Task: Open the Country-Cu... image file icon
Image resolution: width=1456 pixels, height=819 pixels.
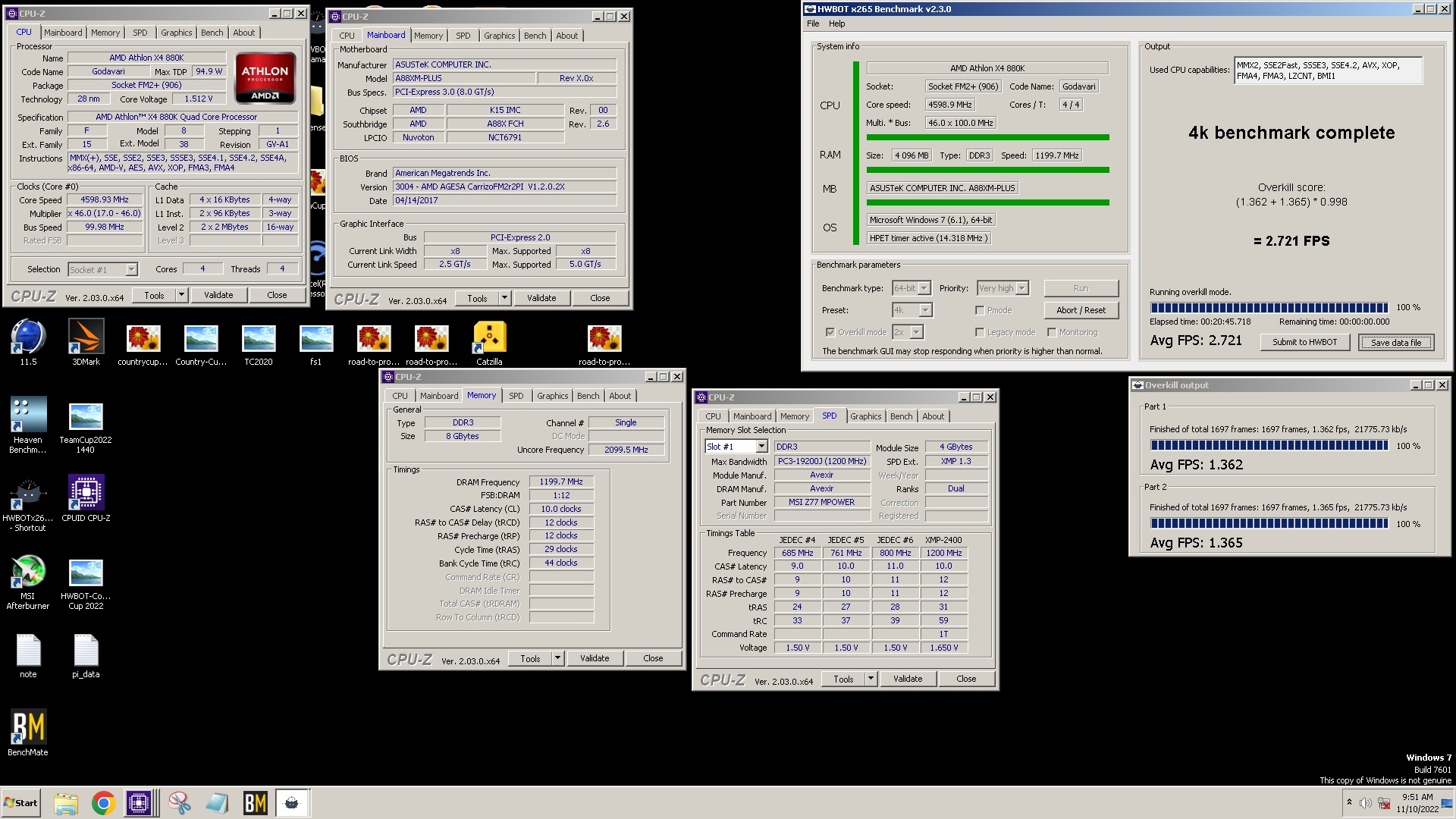Action: [x=201, y=345]
